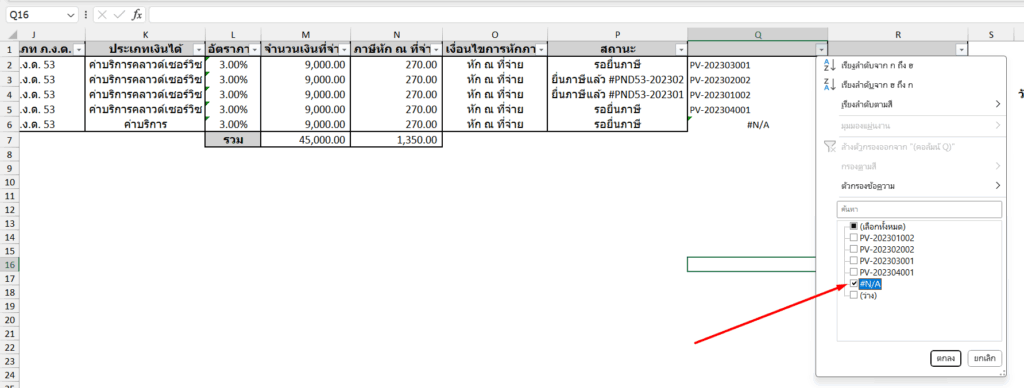Click cell ยื่นภาษีแล้ว #PND53-202301
Viewport: 1024px width, 388px height.
point(618,94)
